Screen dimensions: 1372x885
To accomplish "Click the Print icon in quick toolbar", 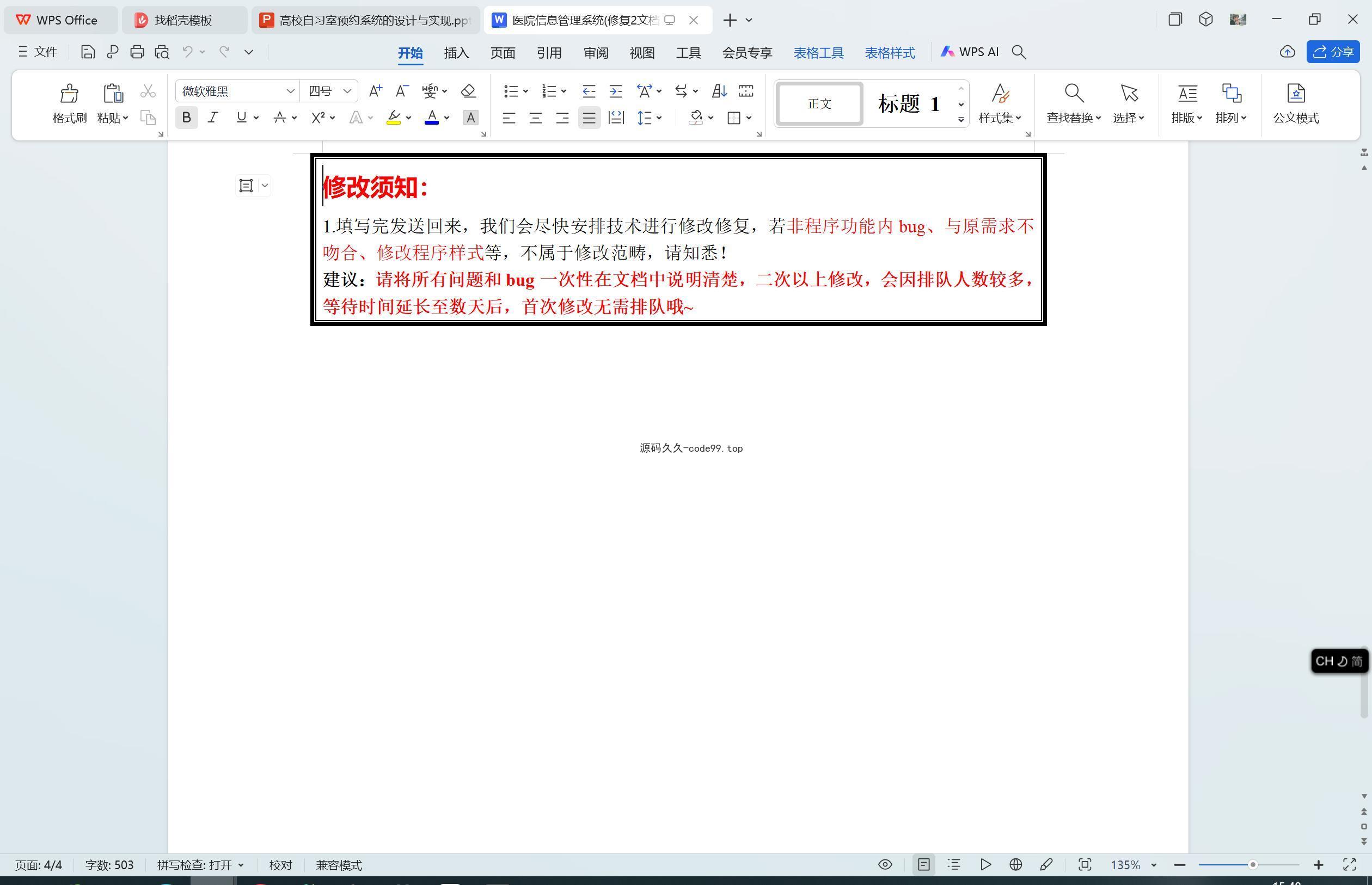I will 137,52.
